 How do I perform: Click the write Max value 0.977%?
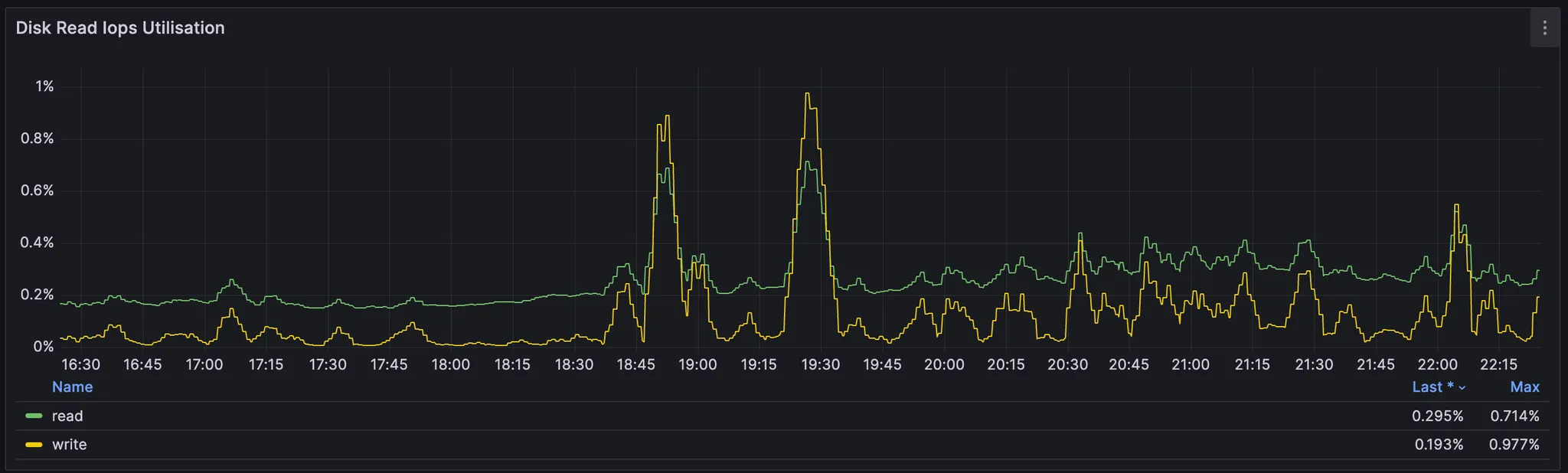click(1514, 445)
